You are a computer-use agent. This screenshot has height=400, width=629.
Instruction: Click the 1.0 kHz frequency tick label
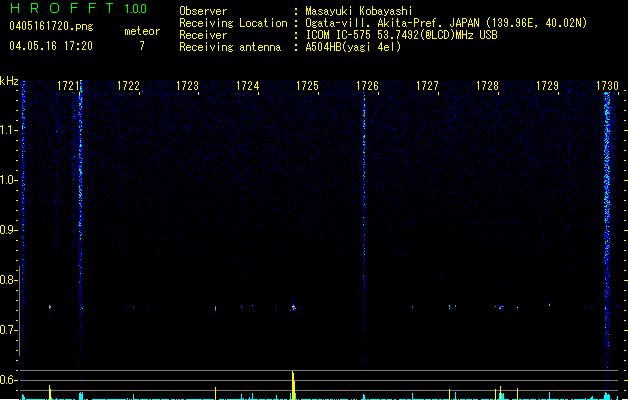[x=9, y=180]
